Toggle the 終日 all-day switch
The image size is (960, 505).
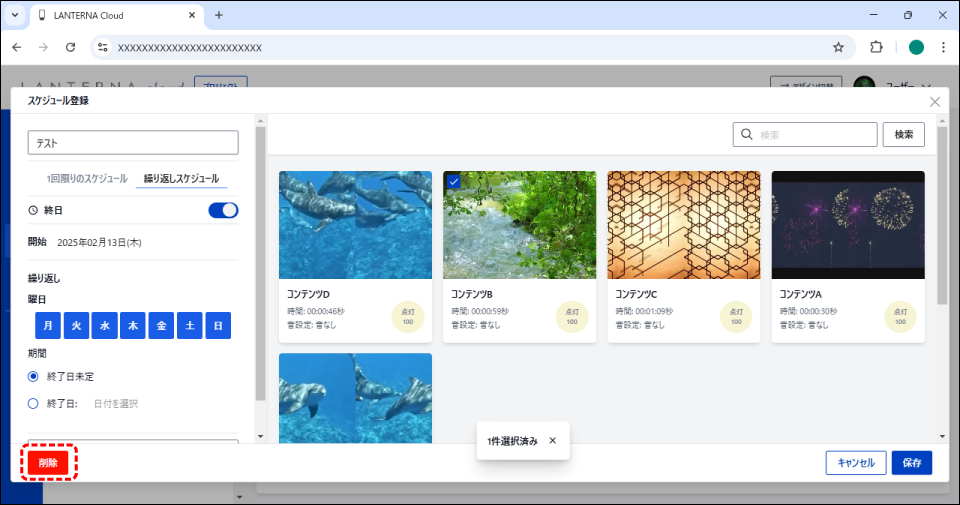pos(223,210)
